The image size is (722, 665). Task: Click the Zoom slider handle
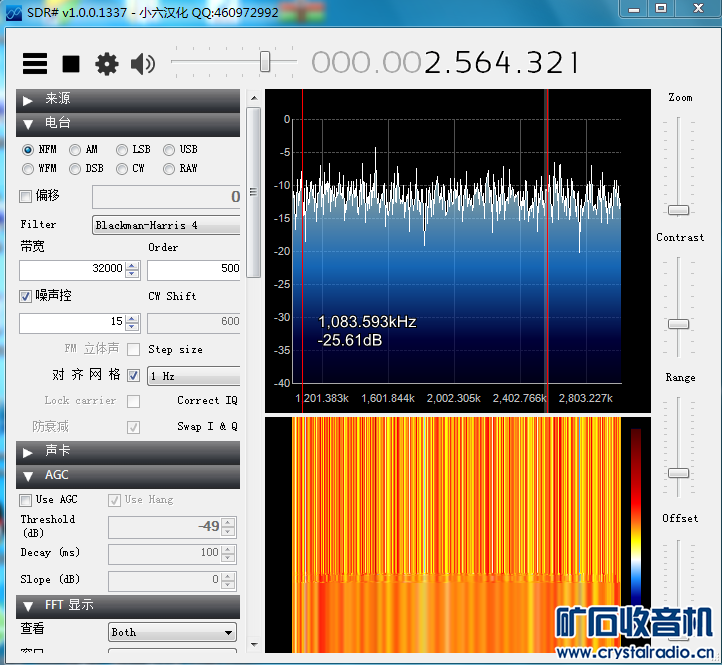point(679,210)
